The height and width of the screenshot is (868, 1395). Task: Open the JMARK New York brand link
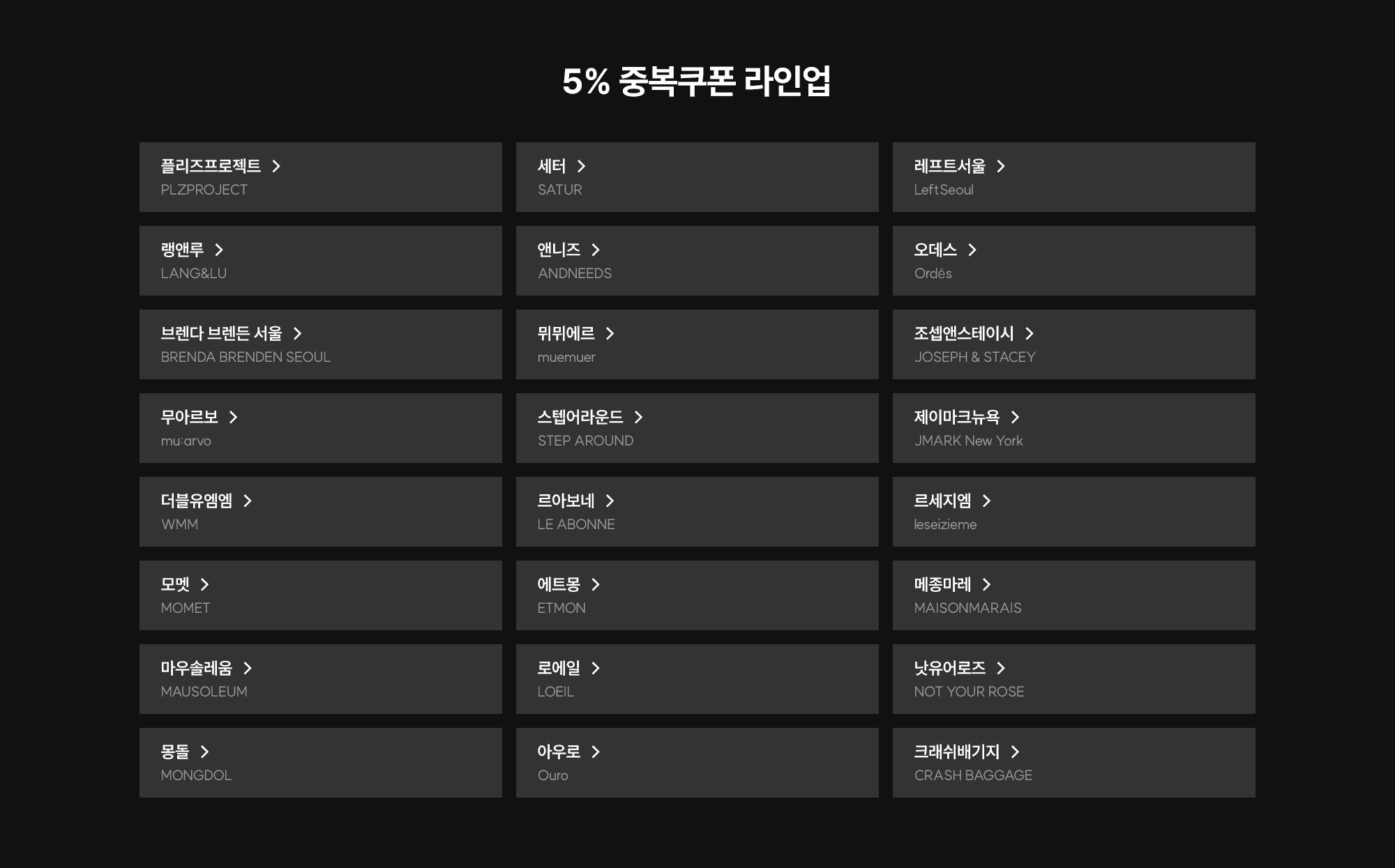point(1073,428)
